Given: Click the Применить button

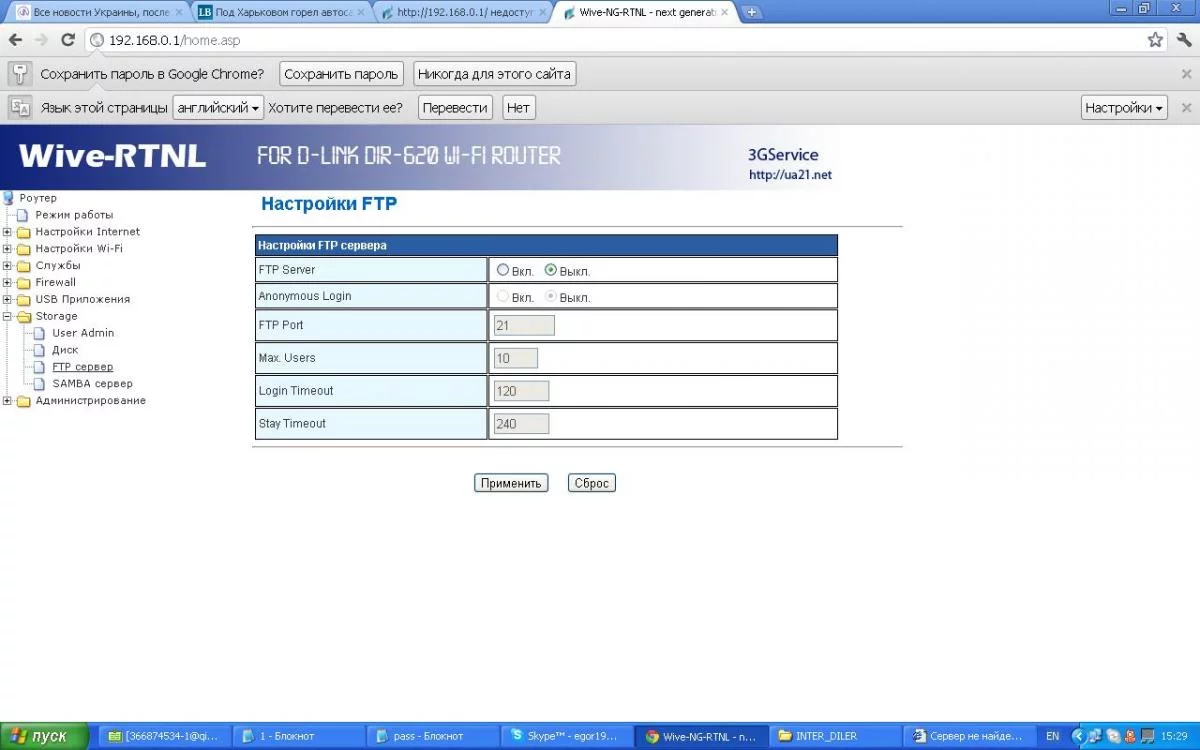Looking at the screenshot, I should click(511, 483).
